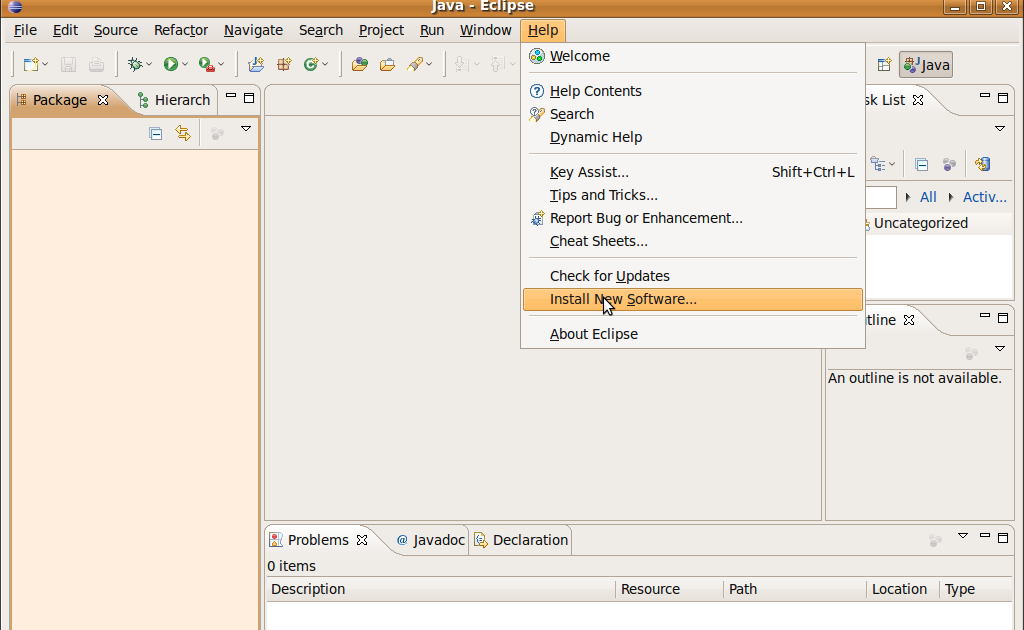The image size is (1024, 630).
Task: Open the Project menu
Action: tap(381, 30)
